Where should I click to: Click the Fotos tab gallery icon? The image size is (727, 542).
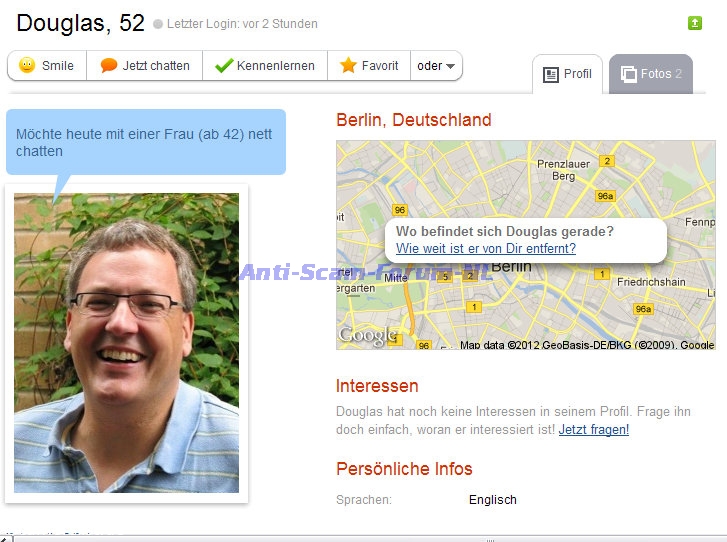[628, 74]
